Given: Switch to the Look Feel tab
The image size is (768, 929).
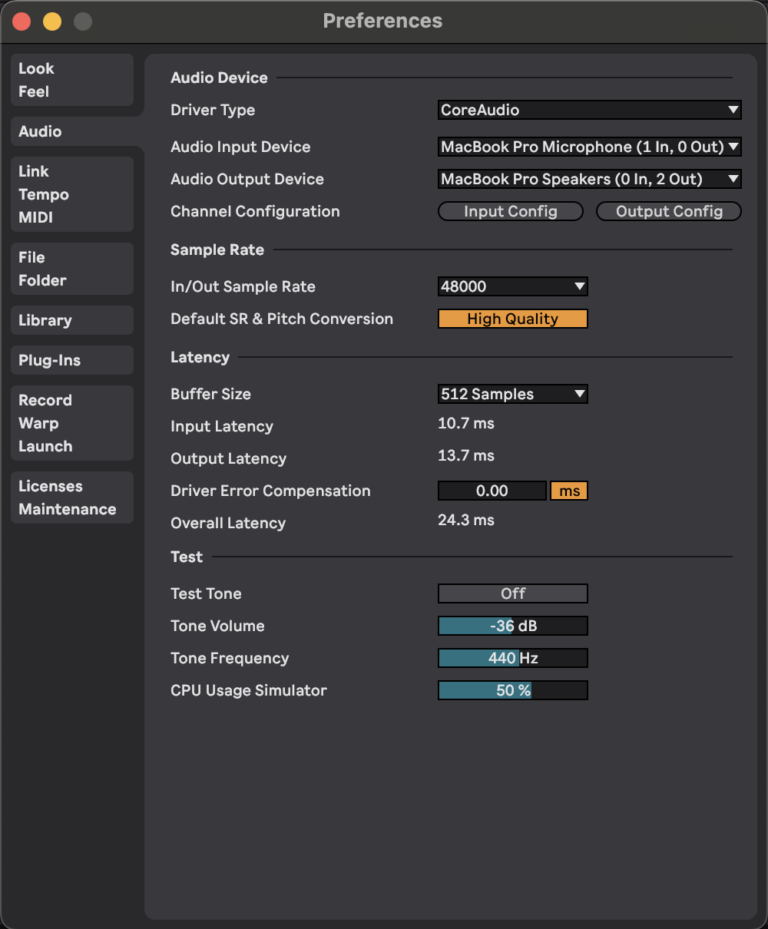Looking at the screenshot, I should (71, 80).
